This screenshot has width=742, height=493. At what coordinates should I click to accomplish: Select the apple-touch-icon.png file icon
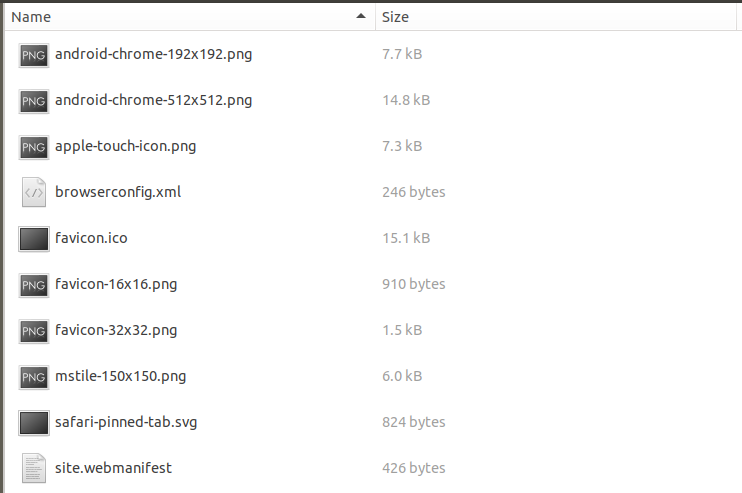point(34,147)
